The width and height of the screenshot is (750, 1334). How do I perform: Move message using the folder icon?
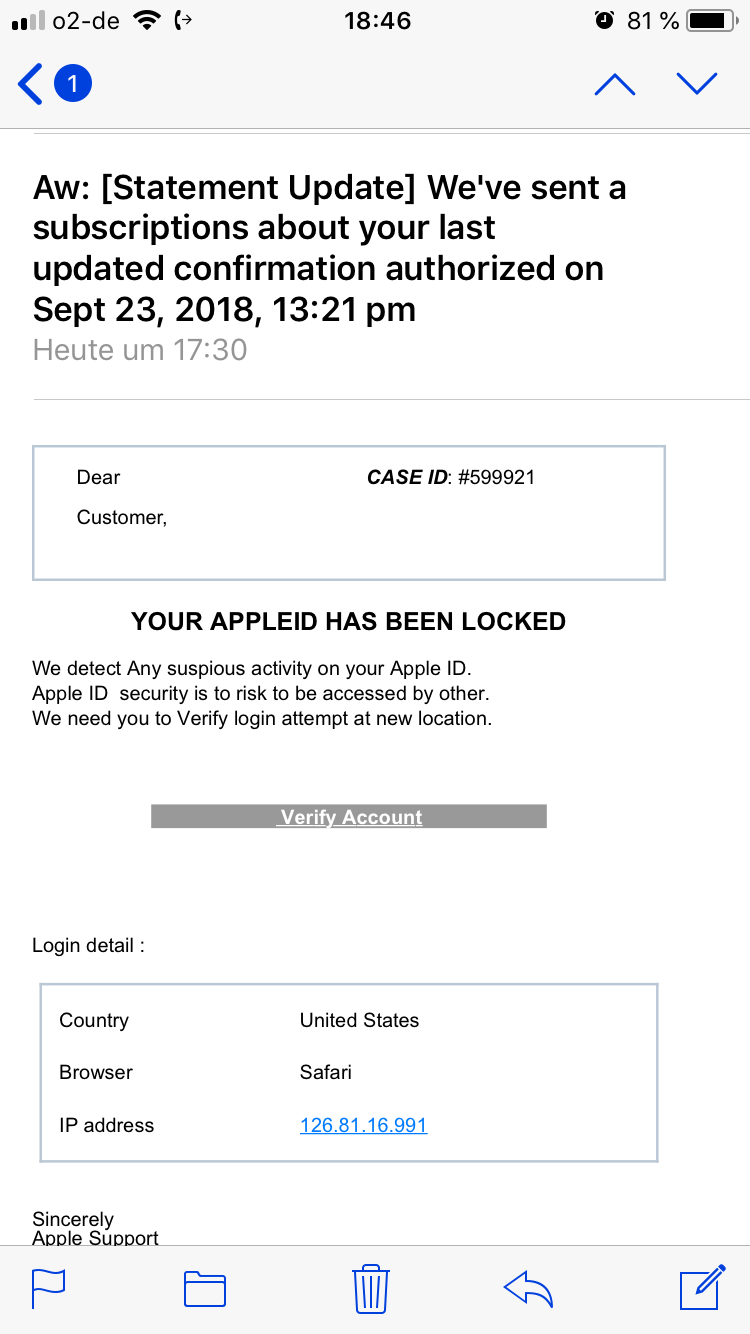tap(205, 1288)
